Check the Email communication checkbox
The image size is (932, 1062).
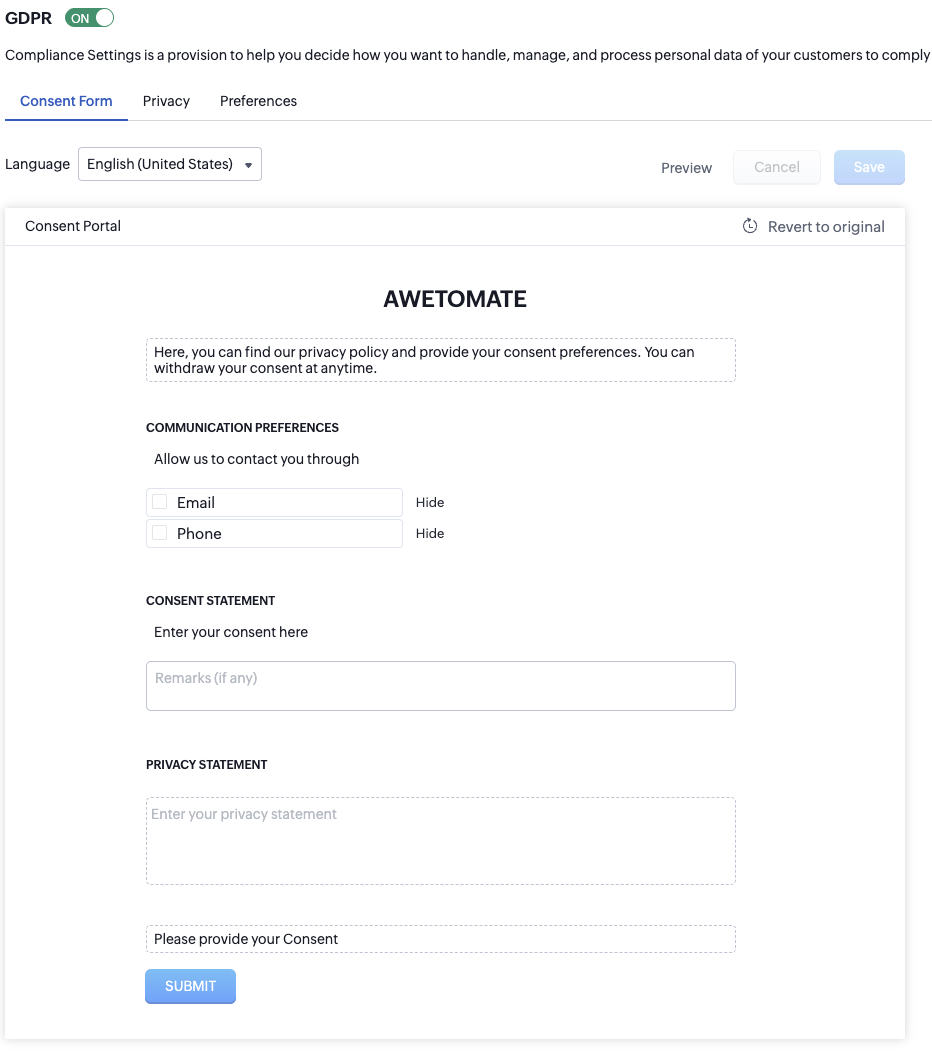click(160, 502)
